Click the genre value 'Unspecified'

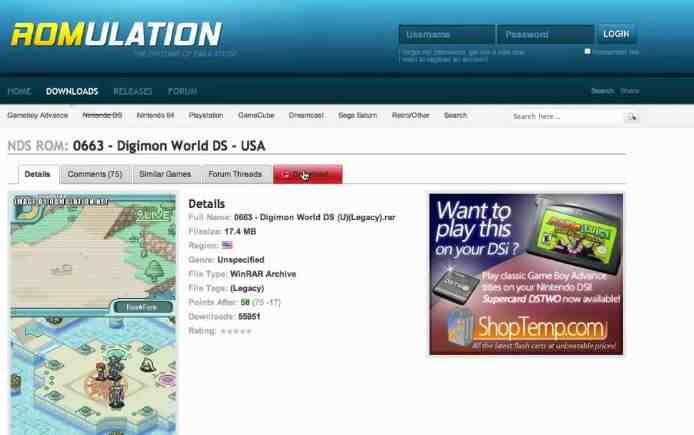241,260
